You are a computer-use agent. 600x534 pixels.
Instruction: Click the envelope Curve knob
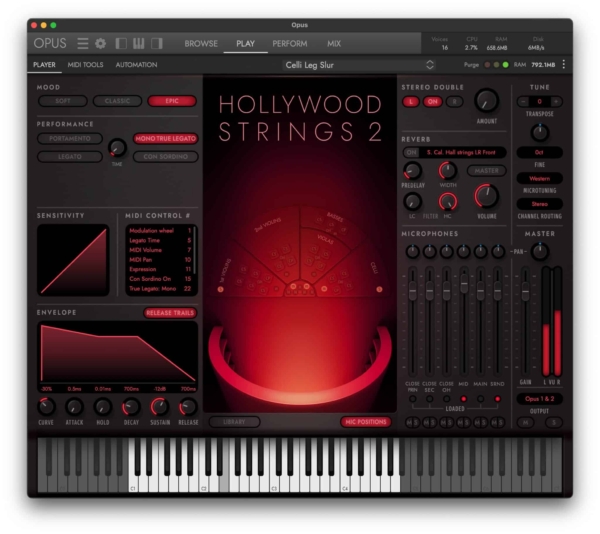[46, 407]
